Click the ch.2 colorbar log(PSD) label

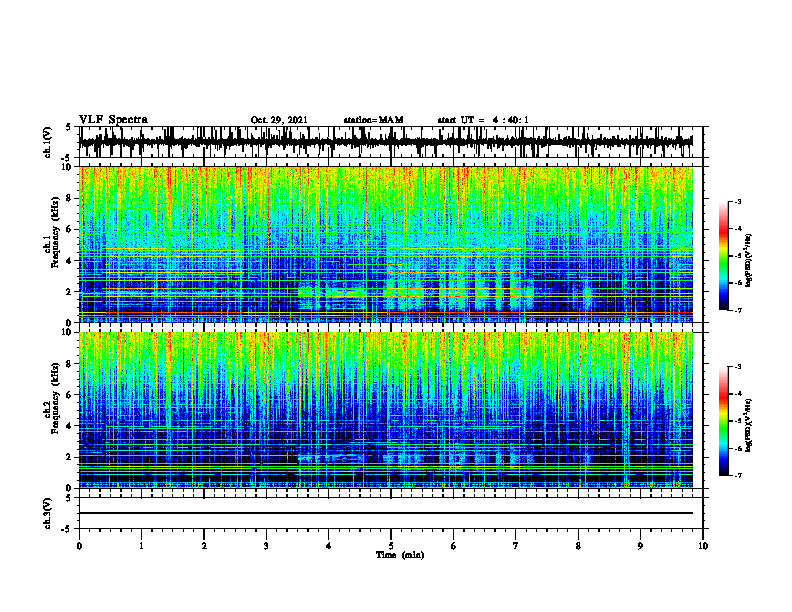click(749, 426)
